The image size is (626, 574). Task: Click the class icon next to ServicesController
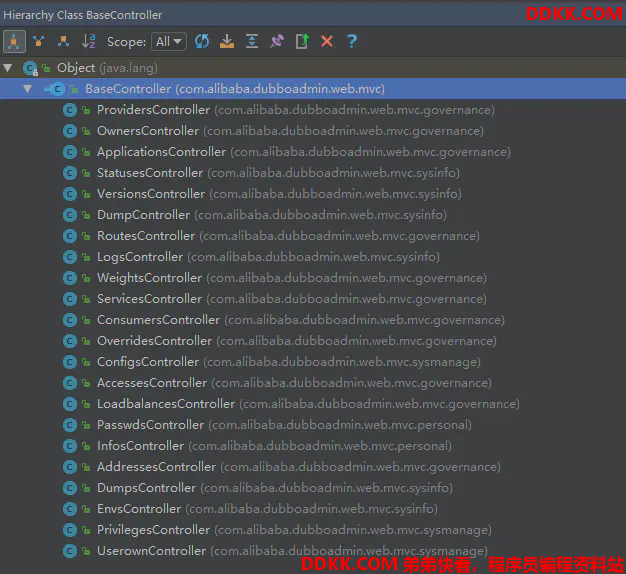click(70, 299)
